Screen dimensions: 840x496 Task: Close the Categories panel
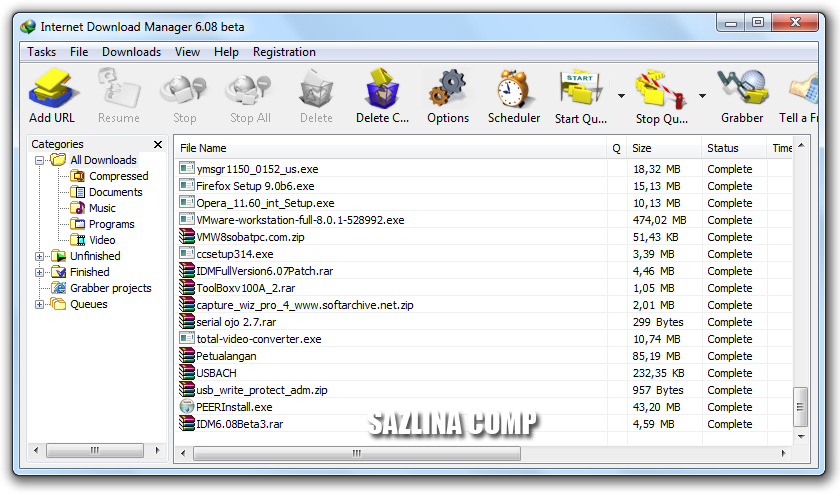point(158,144)
